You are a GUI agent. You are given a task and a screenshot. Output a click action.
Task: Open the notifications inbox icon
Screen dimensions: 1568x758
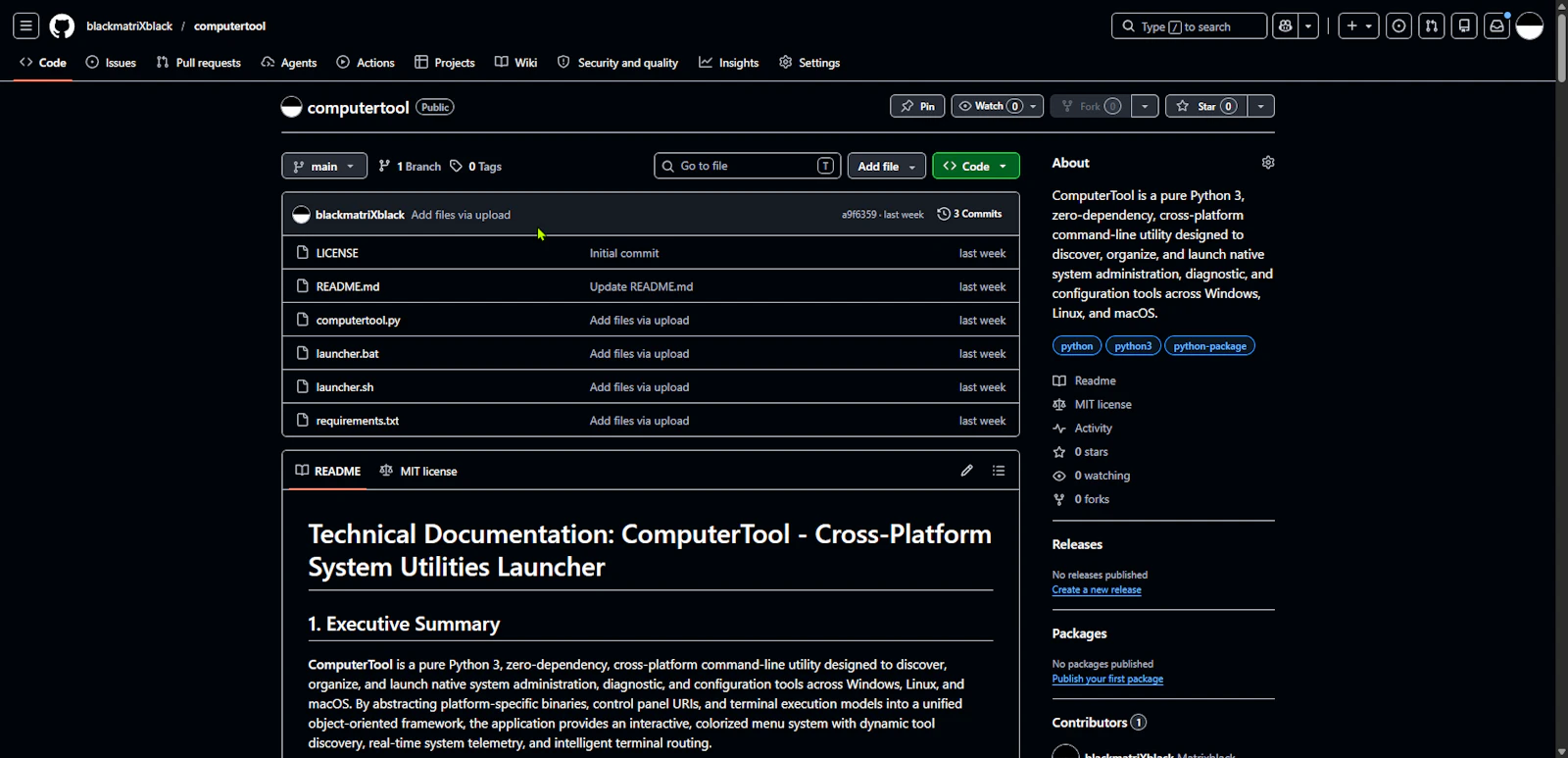click(1496, 26)
